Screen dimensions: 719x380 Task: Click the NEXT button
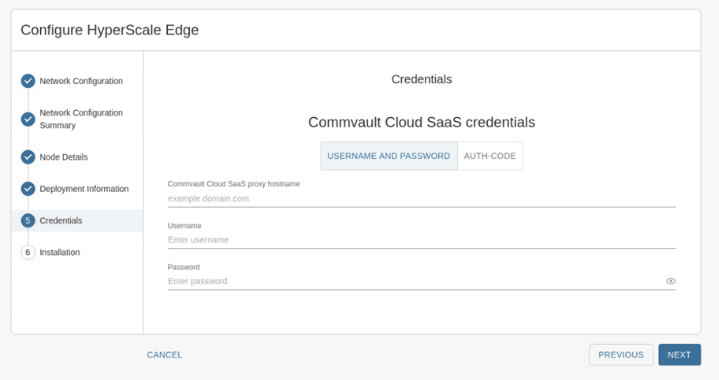point(680,355)
